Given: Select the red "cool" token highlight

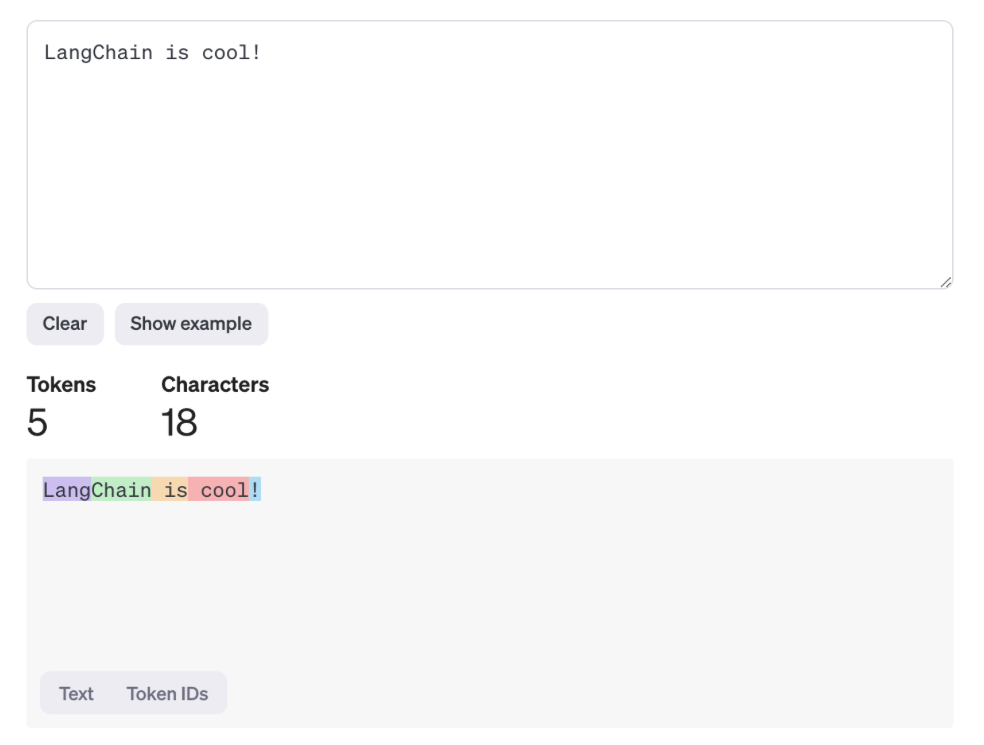Looking at the screenshot, I should pyautogui.click(x=219, y=490).
